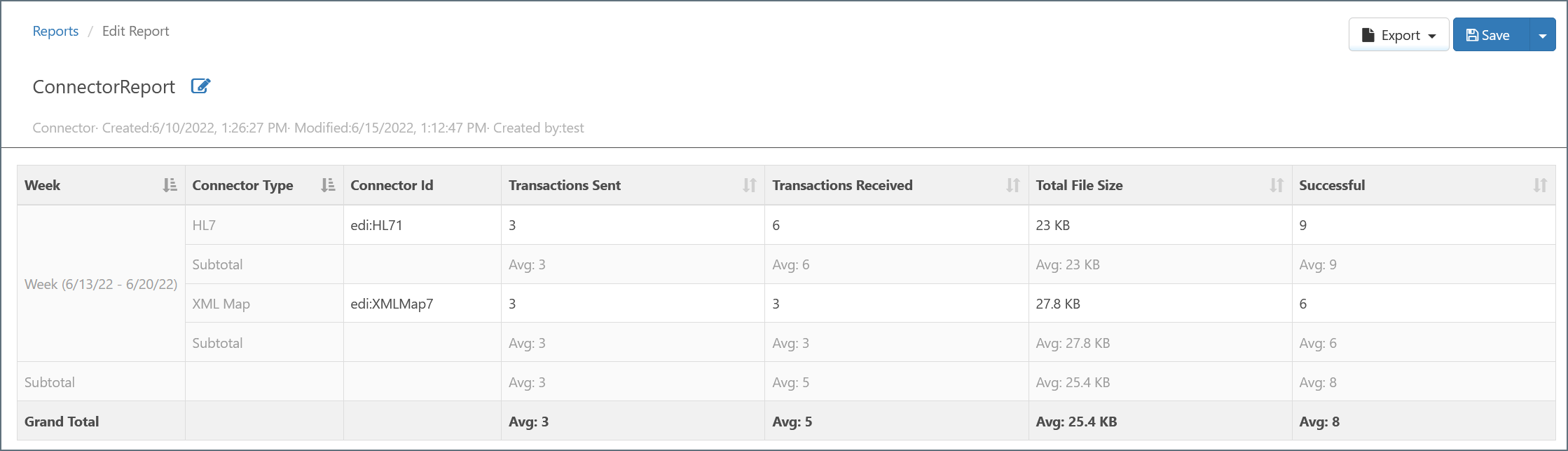Select the Grand Total row label
This screenshot has height=451, width=1568.
pyautogui.click(x=62, y=422)
